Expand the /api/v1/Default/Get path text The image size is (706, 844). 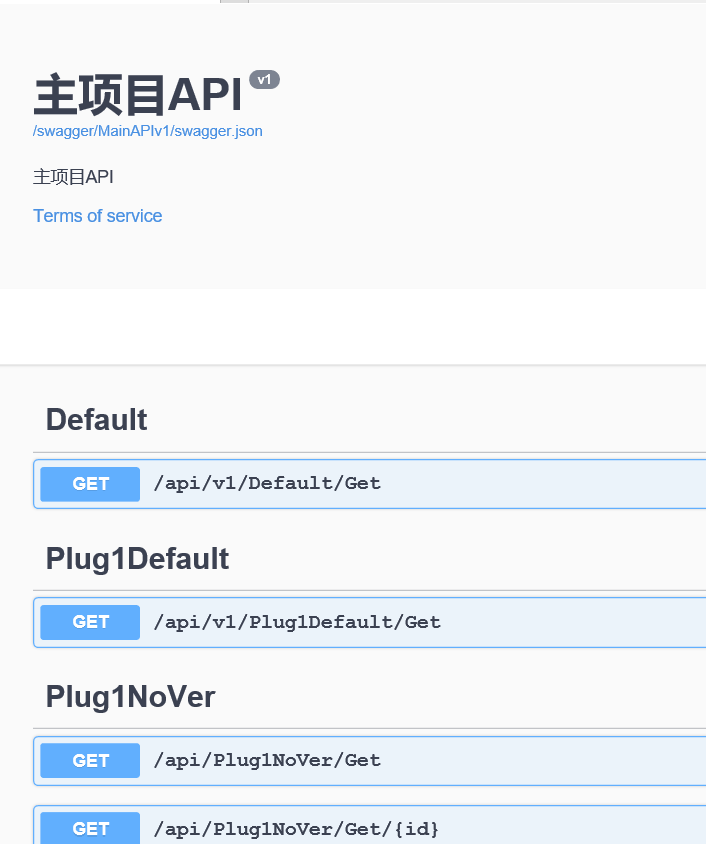point(267,484)
